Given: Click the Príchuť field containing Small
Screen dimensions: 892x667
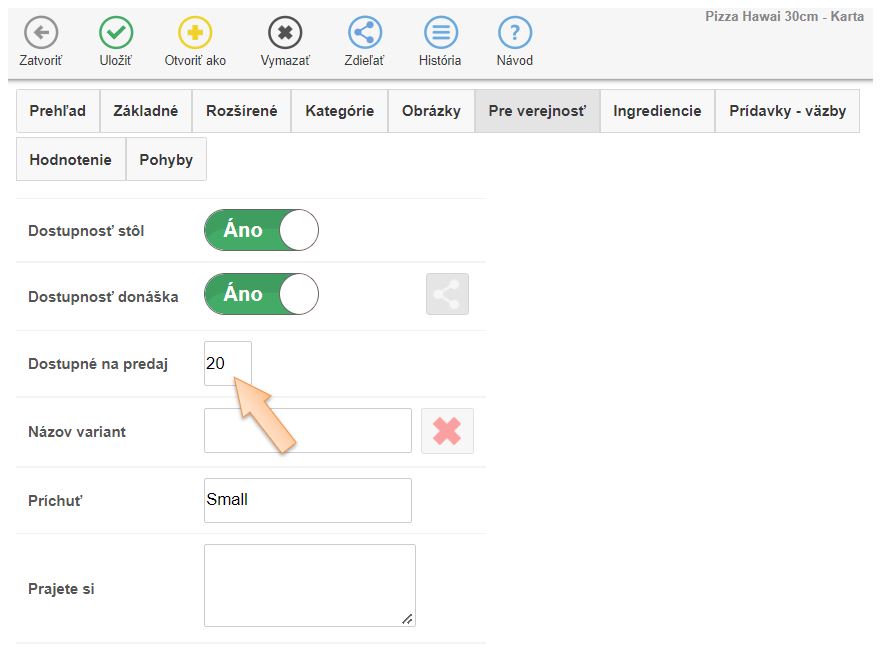Looking at the screenshot, I should pos(307,500).
